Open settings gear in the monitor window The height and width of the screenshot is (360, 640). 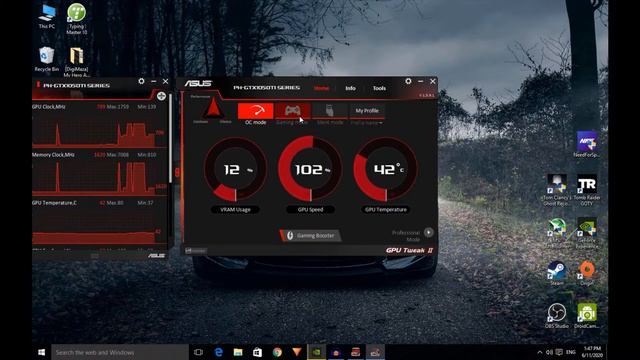click(141, 81)
